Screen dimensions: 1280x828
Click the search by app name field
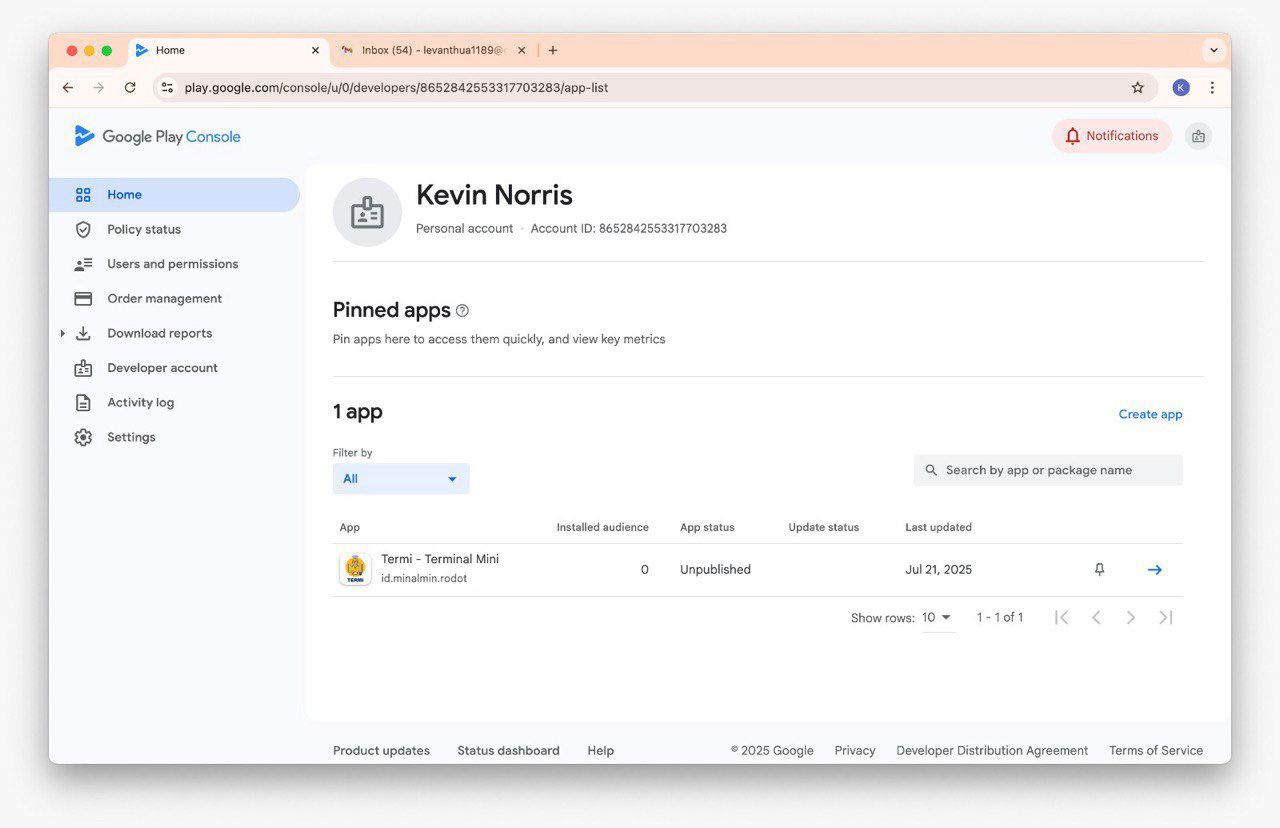point(1048,470)
